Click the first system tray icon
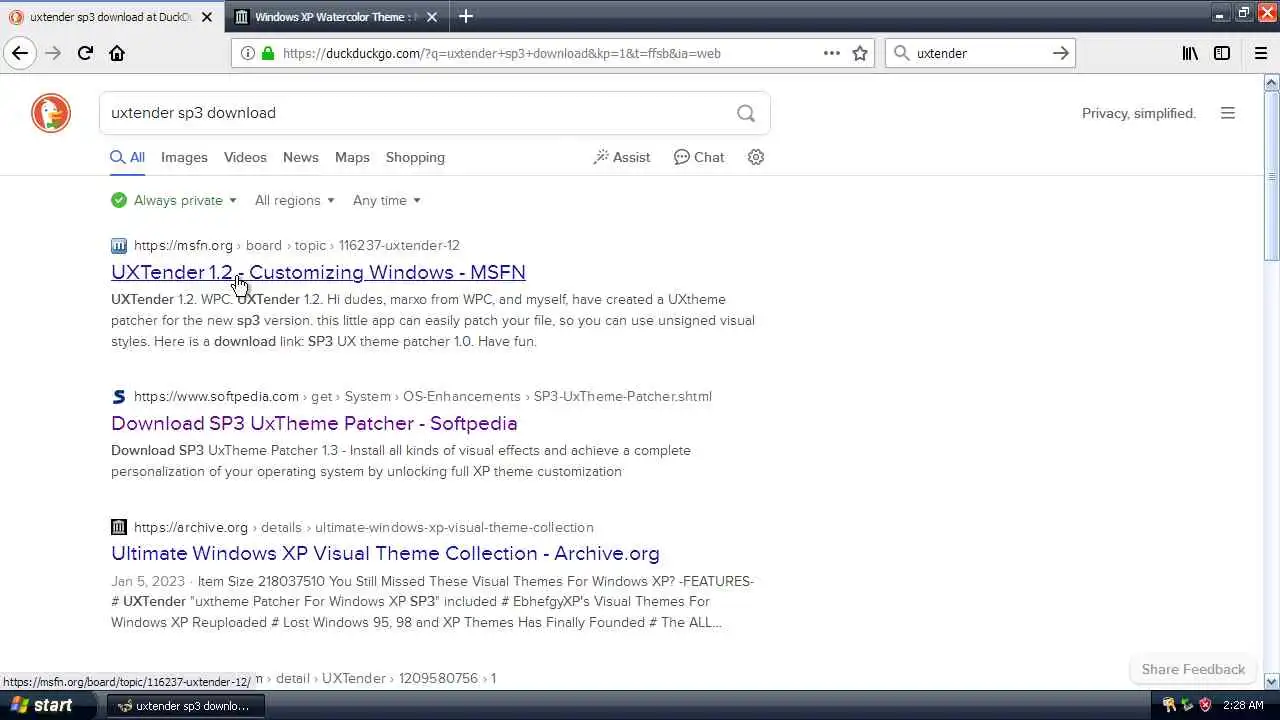Screen dimensions: 1280x720 click(1169, 705)
